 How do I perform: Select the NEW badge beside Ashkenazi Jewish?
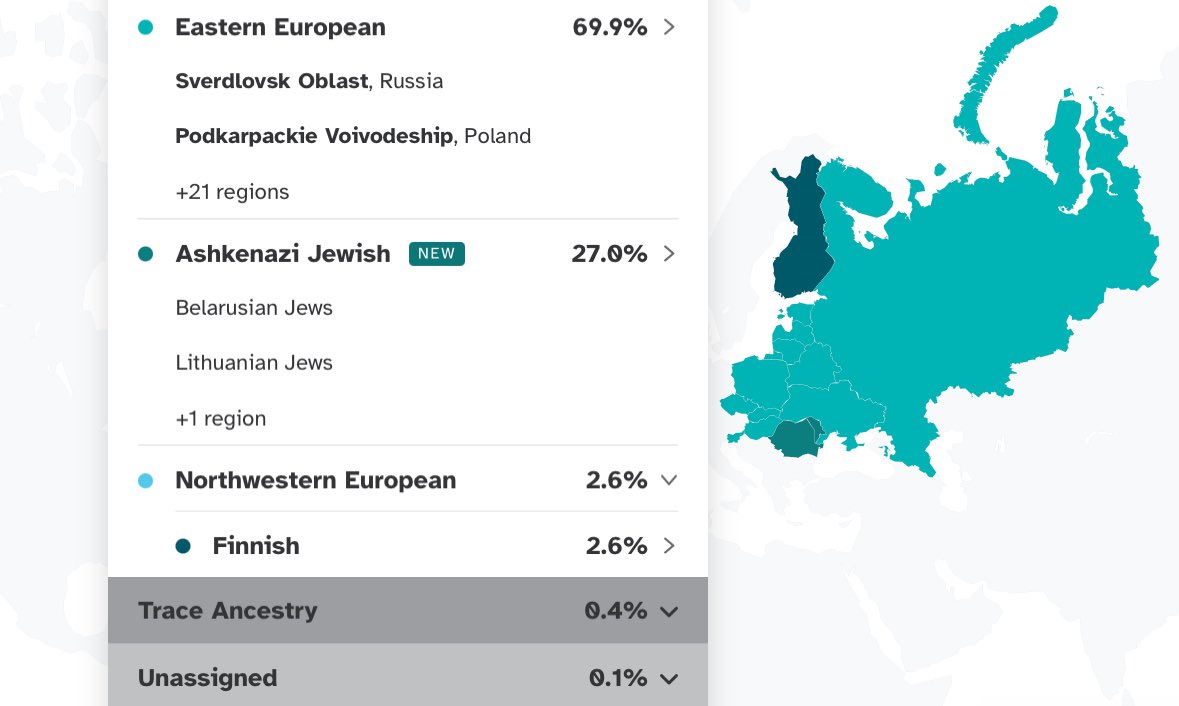(x=437, y=253)
